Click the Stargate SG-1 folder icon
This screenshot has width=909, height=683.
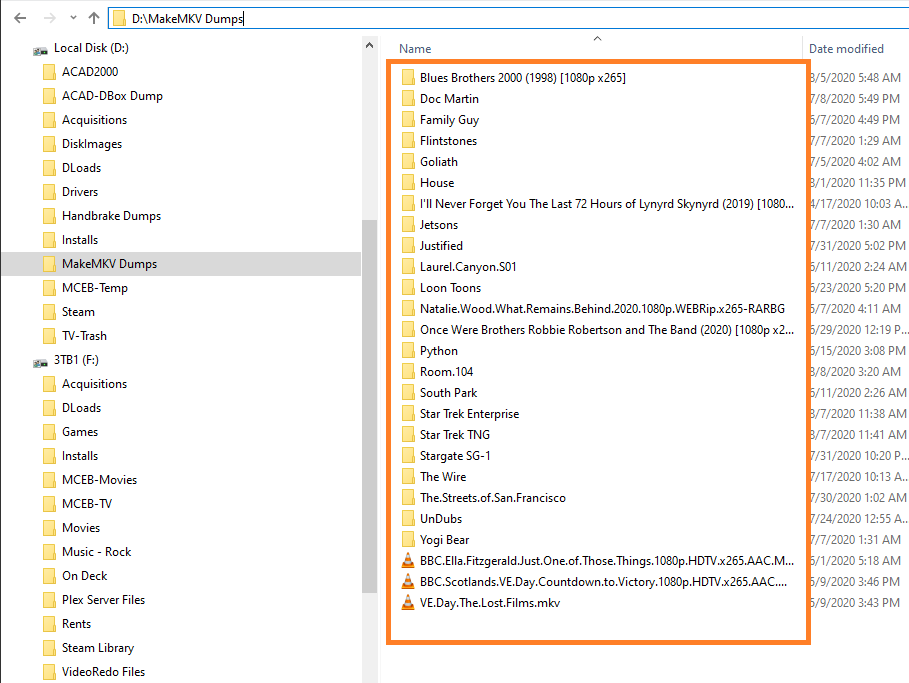(408, 456)
